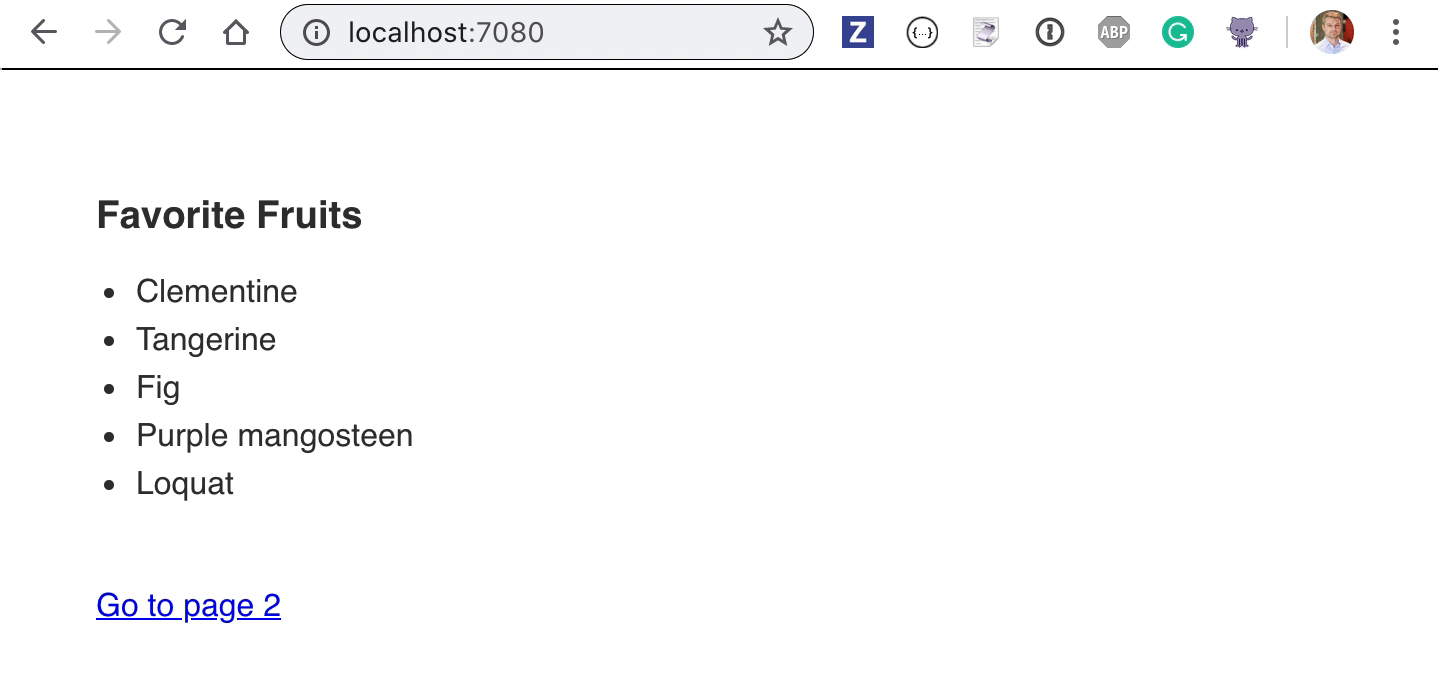
Task: Focus the localhost:7080 address bar
Action: [x=546, y=32]
